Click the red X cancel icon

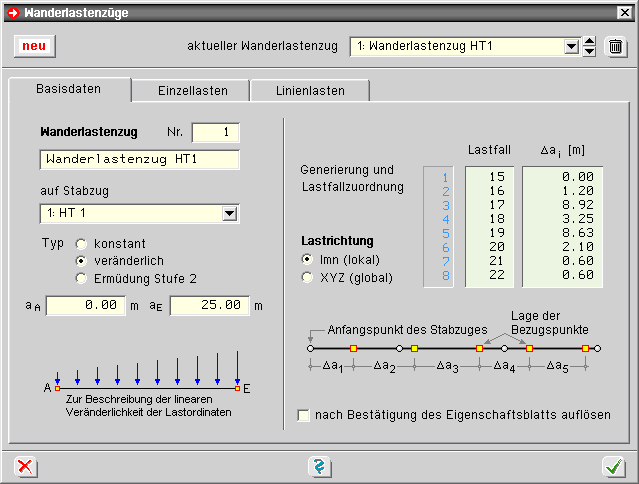click(x=25, y=466)
